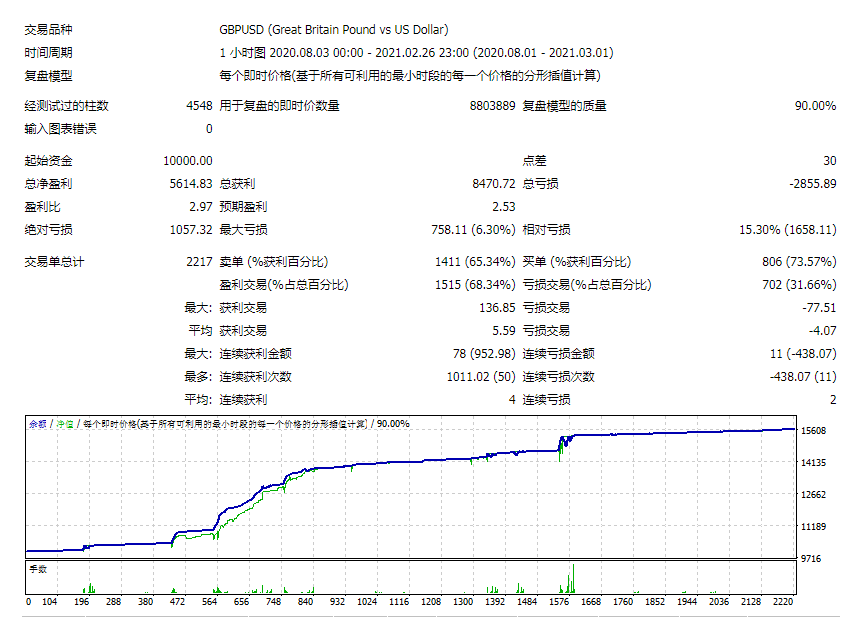
Task: Click the 交易单总计 value 2217
Action: [199, 262]
